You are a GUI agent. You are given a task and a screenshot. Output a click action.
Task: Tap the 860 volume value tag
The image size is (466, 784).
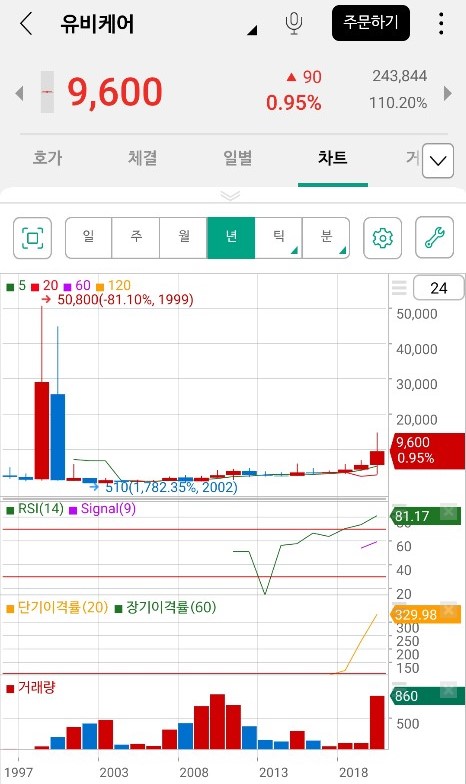click(x=427, y=696)
